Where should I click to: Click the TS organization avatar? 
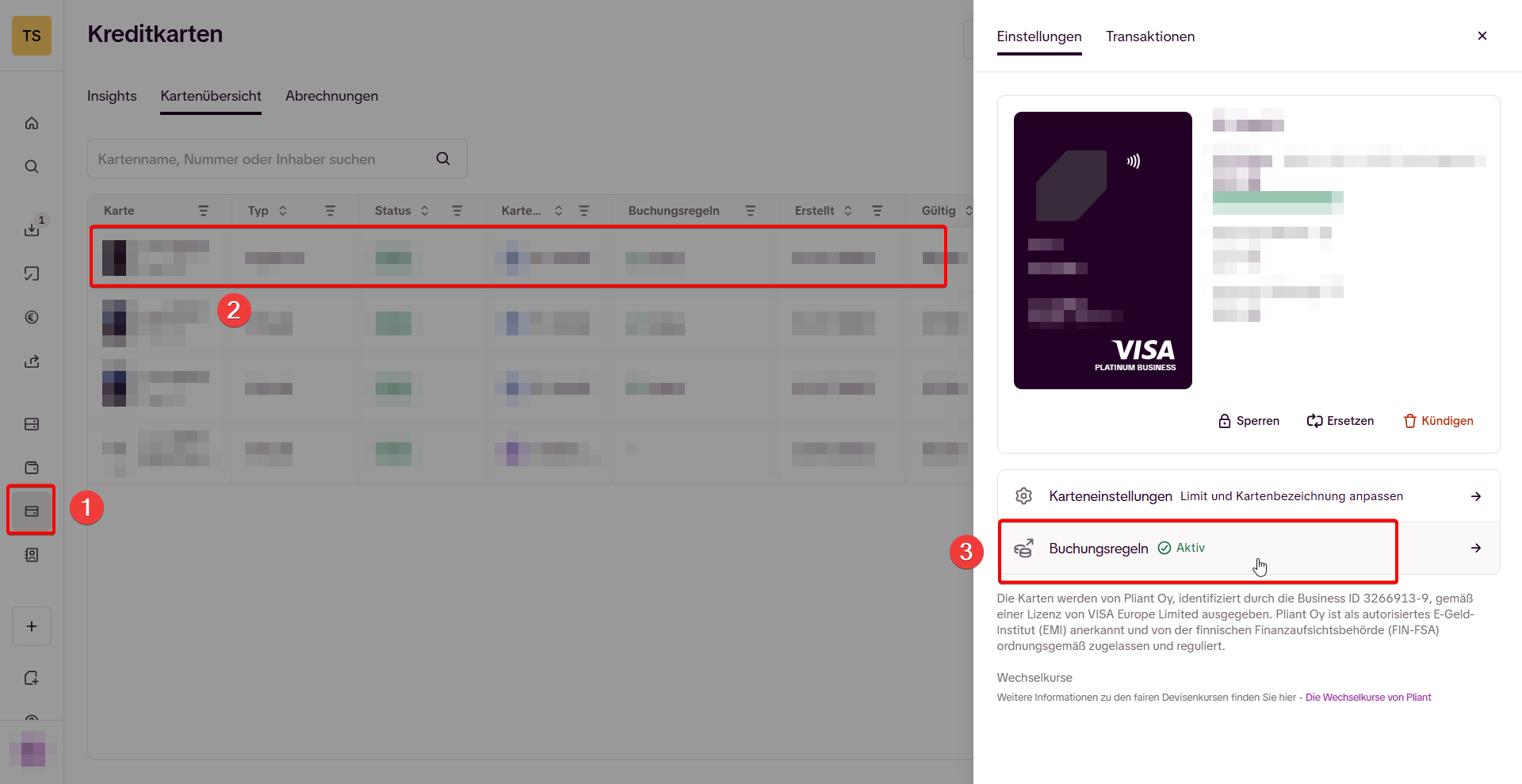[x=32, y=36]
